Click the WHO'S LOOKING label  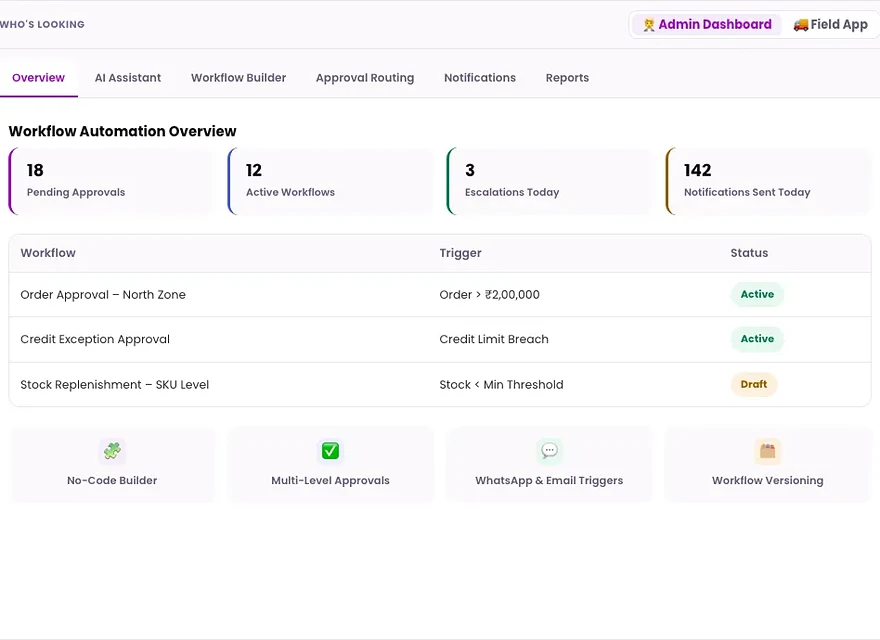pyautogui.click(x=42, y=25)
